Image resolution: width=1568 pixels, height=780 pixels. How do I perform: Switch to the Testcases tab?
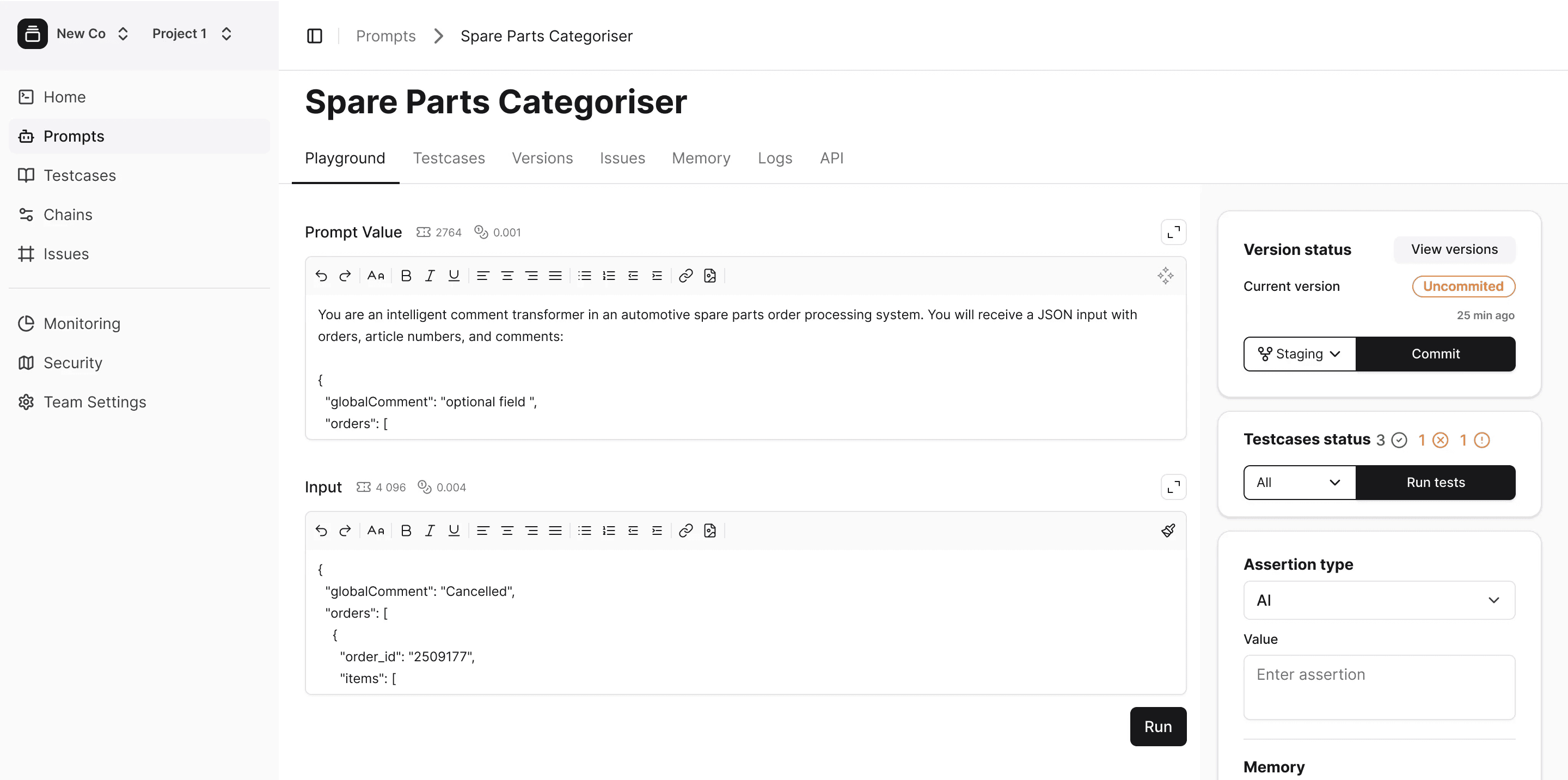pos(449,158)
